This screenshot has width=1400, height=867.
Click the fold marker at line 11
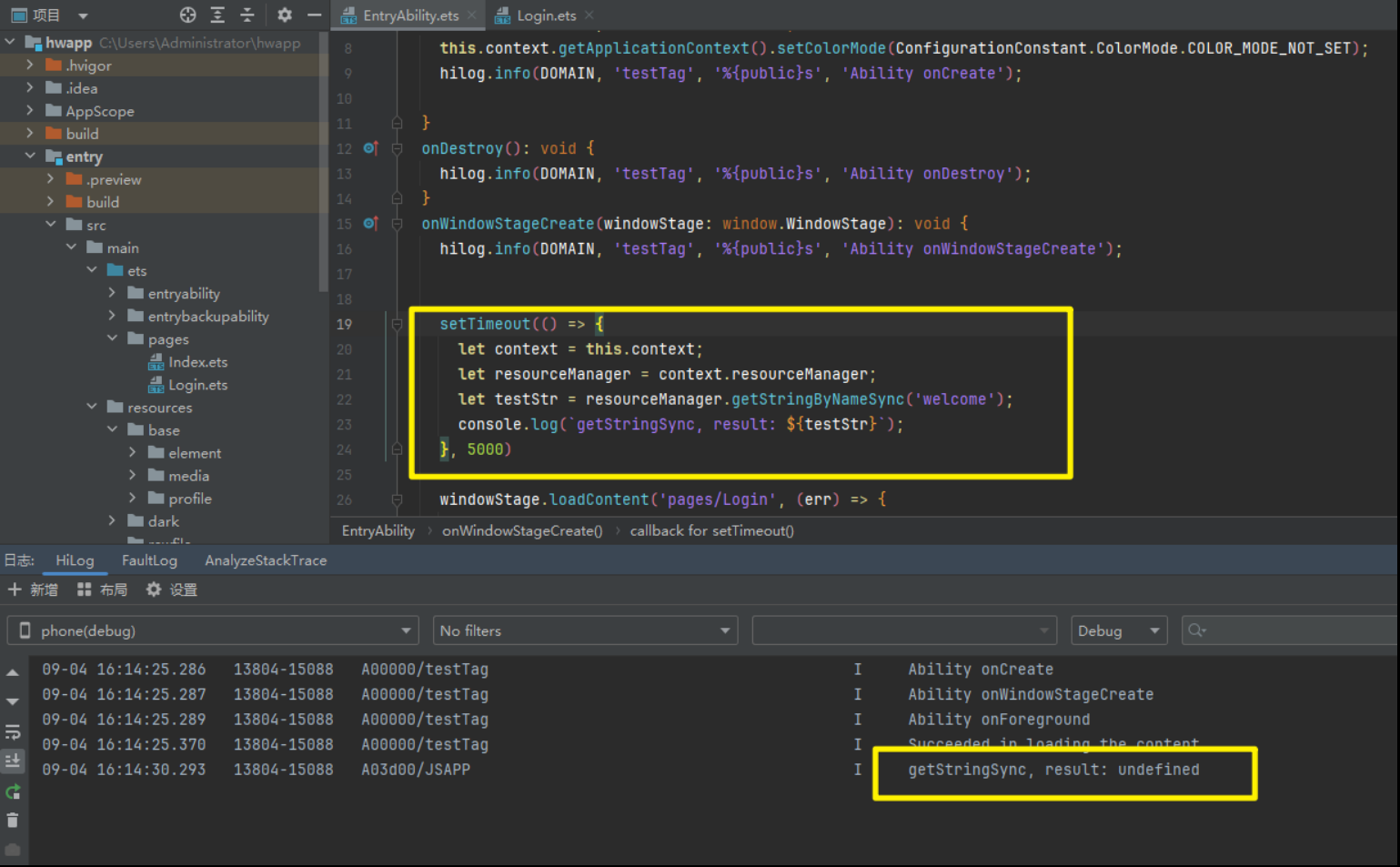point(397,122)
